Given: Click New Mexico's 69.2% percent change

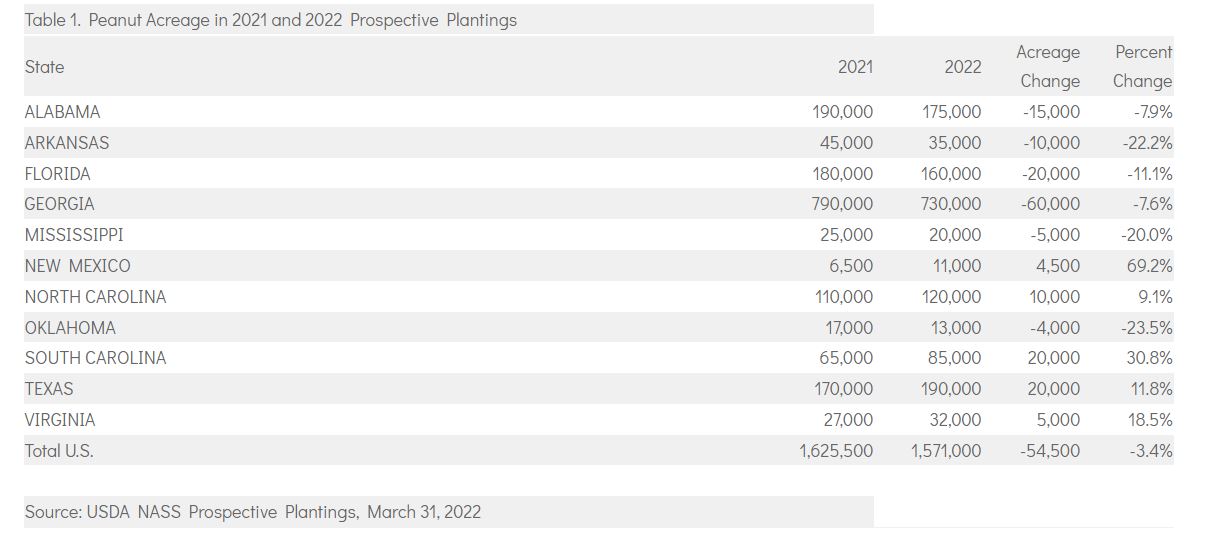Looking at the screenshot, I should coord(1149,266).
